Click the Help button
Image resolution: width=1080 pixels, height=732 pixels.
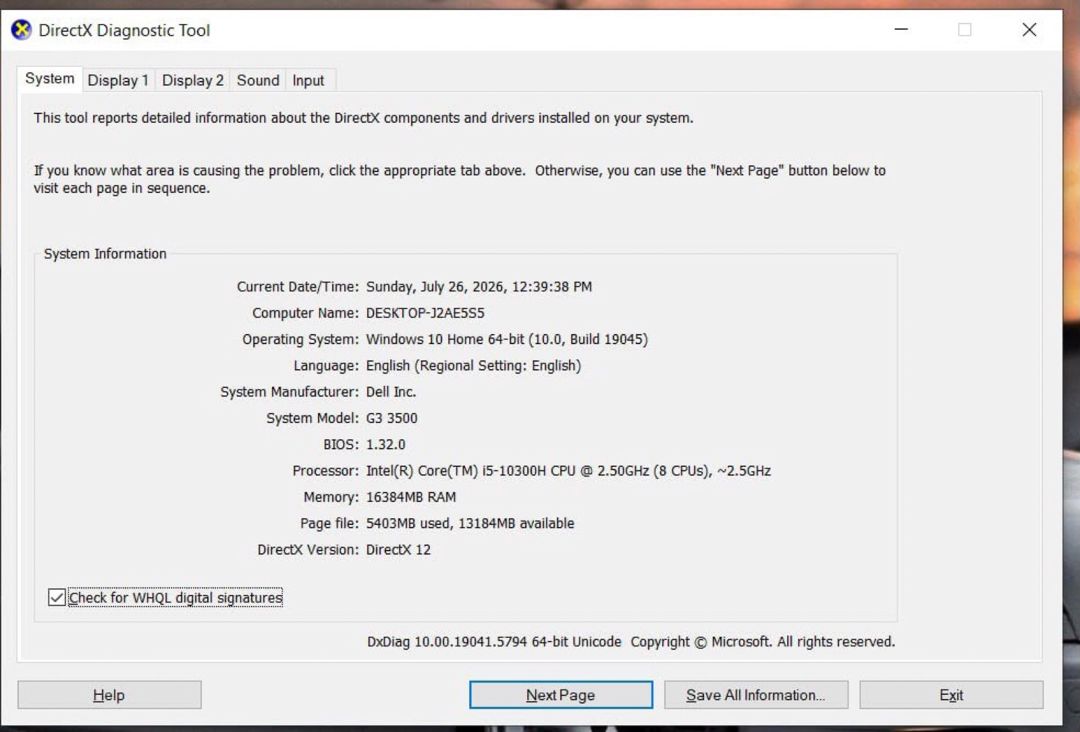click(110, 695)
